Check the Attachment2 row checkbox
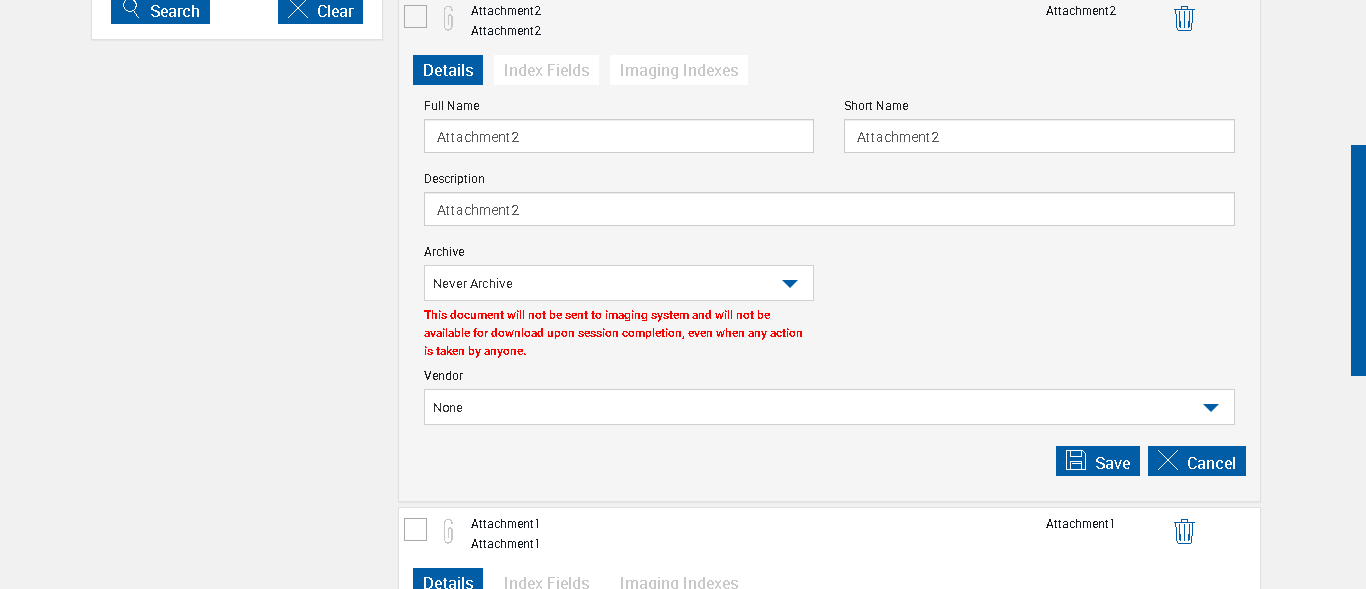The width and height of the screenshot is (1366, 589). (x=416, y=16)
